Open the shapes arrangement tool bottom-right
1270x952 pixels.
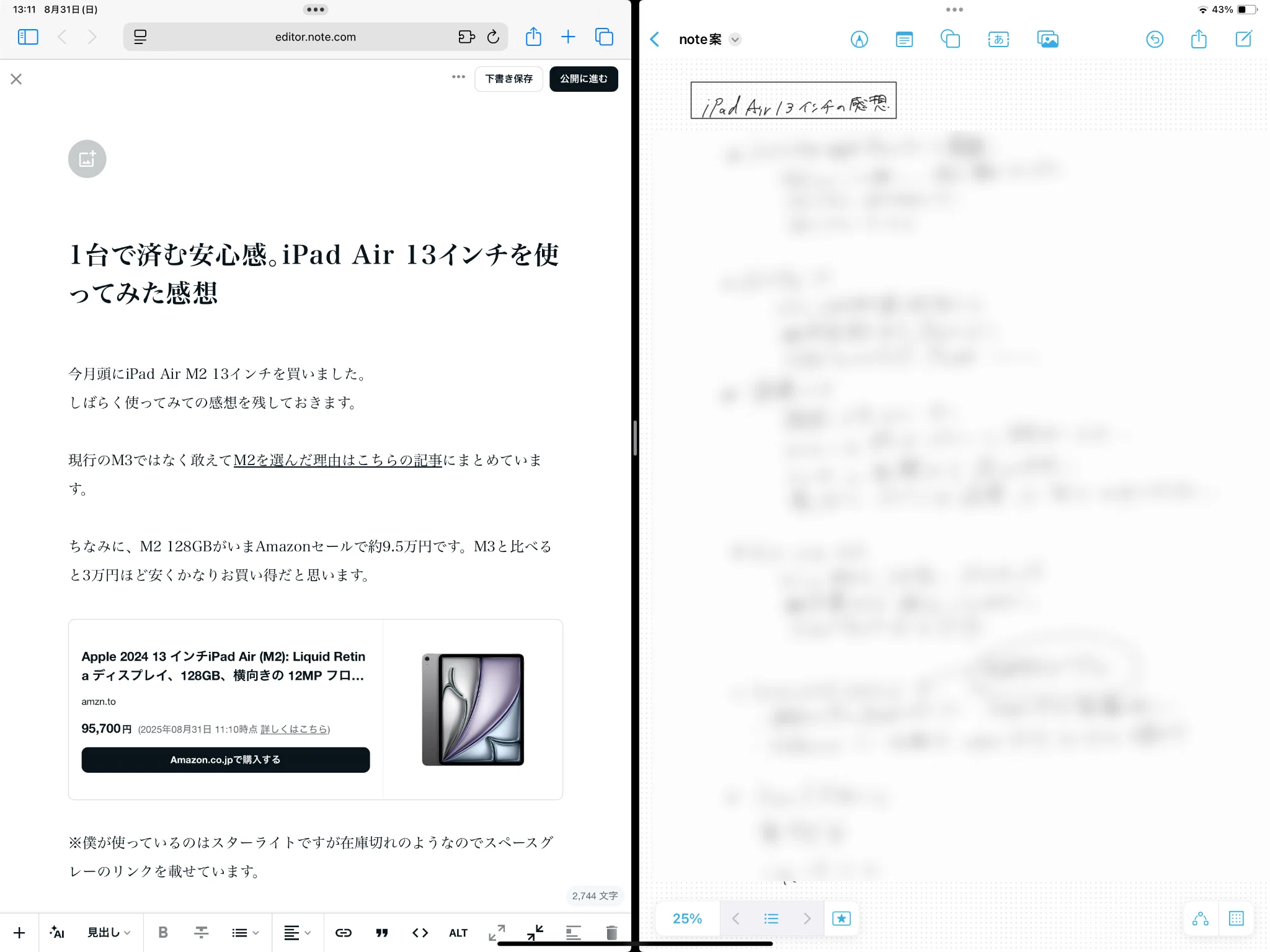coord(1201,919)
